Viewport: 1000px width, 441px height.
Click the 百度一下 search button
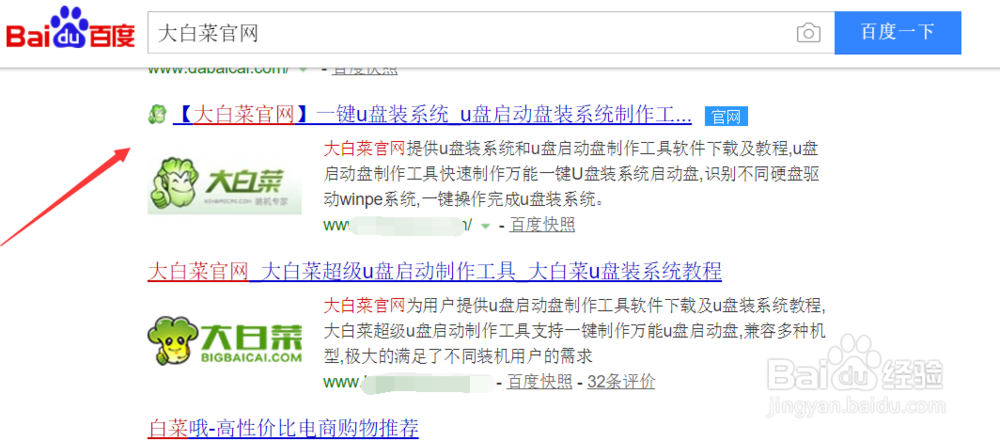click(897, 33)
